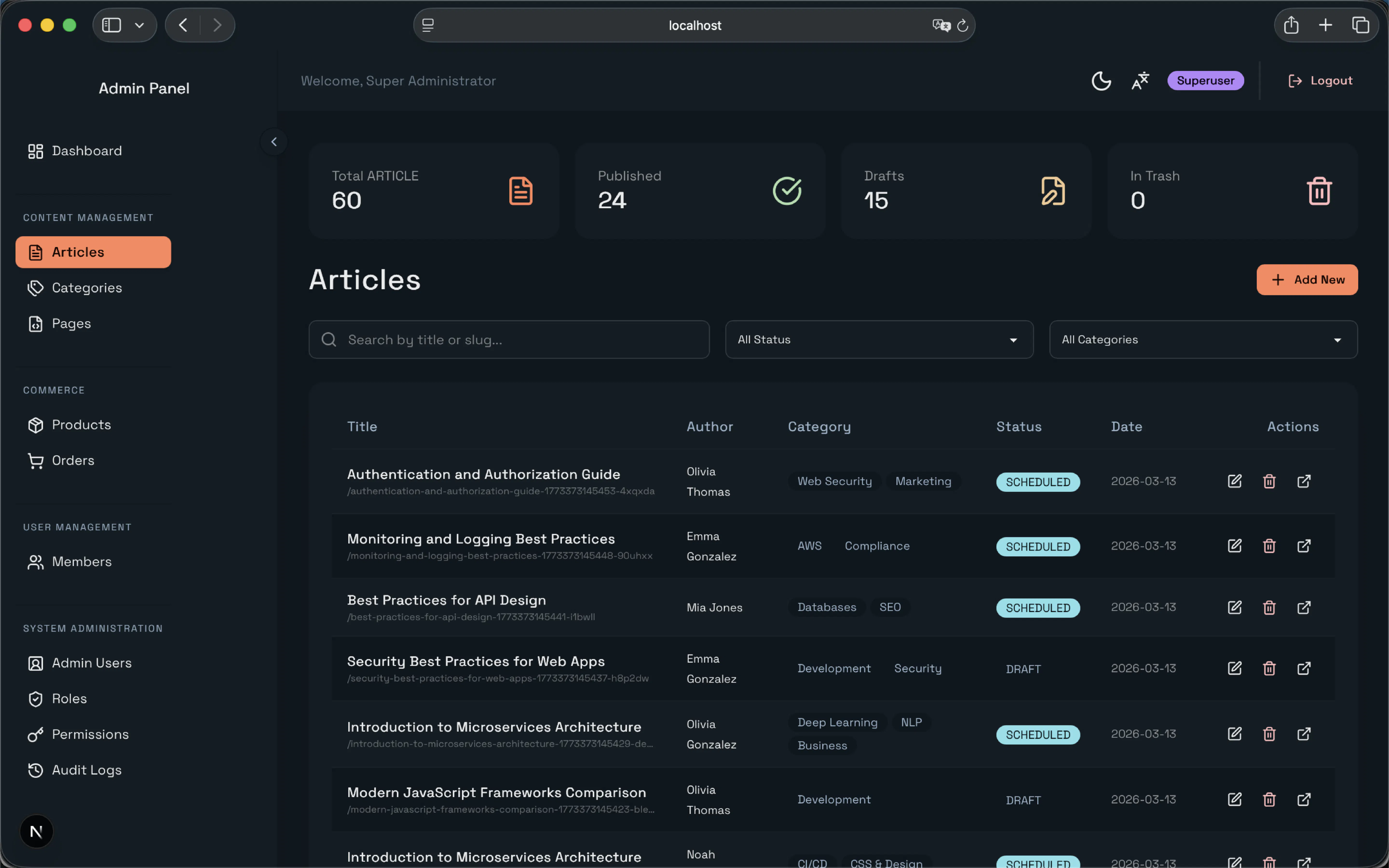
Task: Open Pages in the sidebar
Action: pyautogui.click(x=93, y=324)
